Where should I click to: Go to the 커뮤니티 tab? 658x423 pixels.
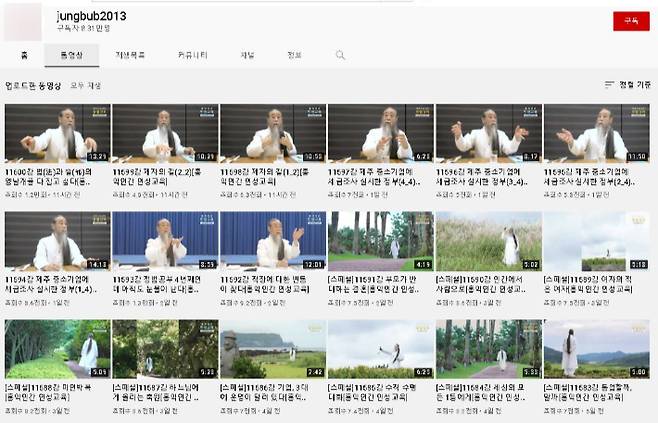193,55
